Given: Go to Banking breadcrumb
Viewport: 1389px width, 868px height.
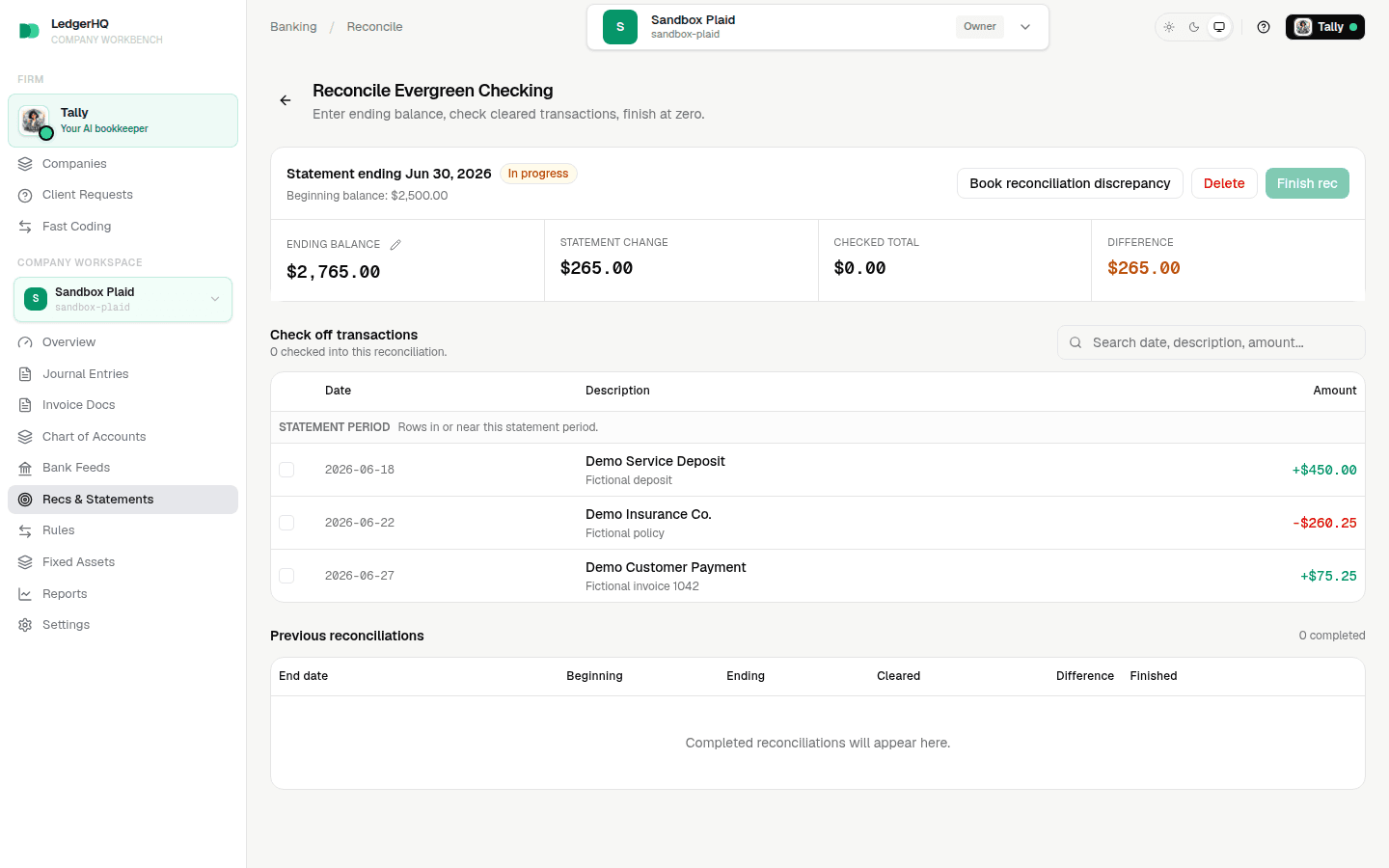Looking at the screenshot, I should (x=293, y=27).
